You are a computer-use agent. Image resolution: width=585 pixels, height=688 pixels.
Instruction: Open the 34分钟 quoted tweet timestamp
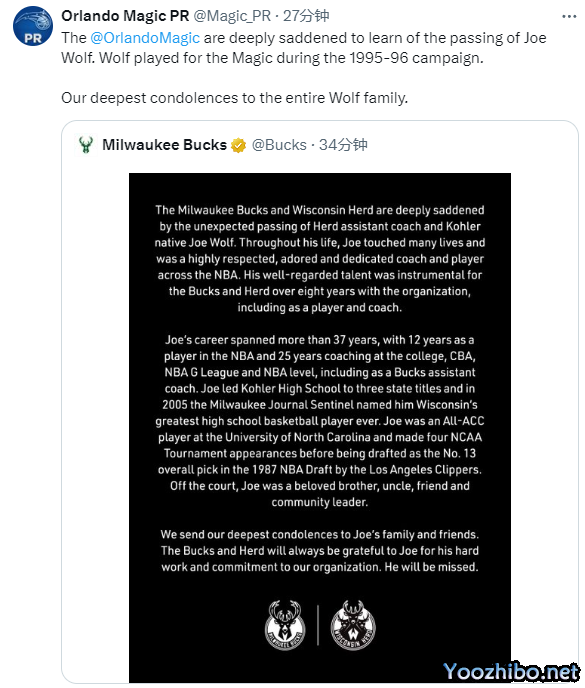[x=343, y=144]
